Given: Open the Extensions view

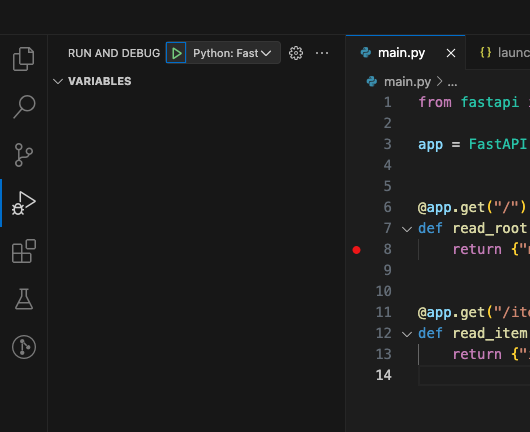Looking at the screenshot, I should 24,251.
